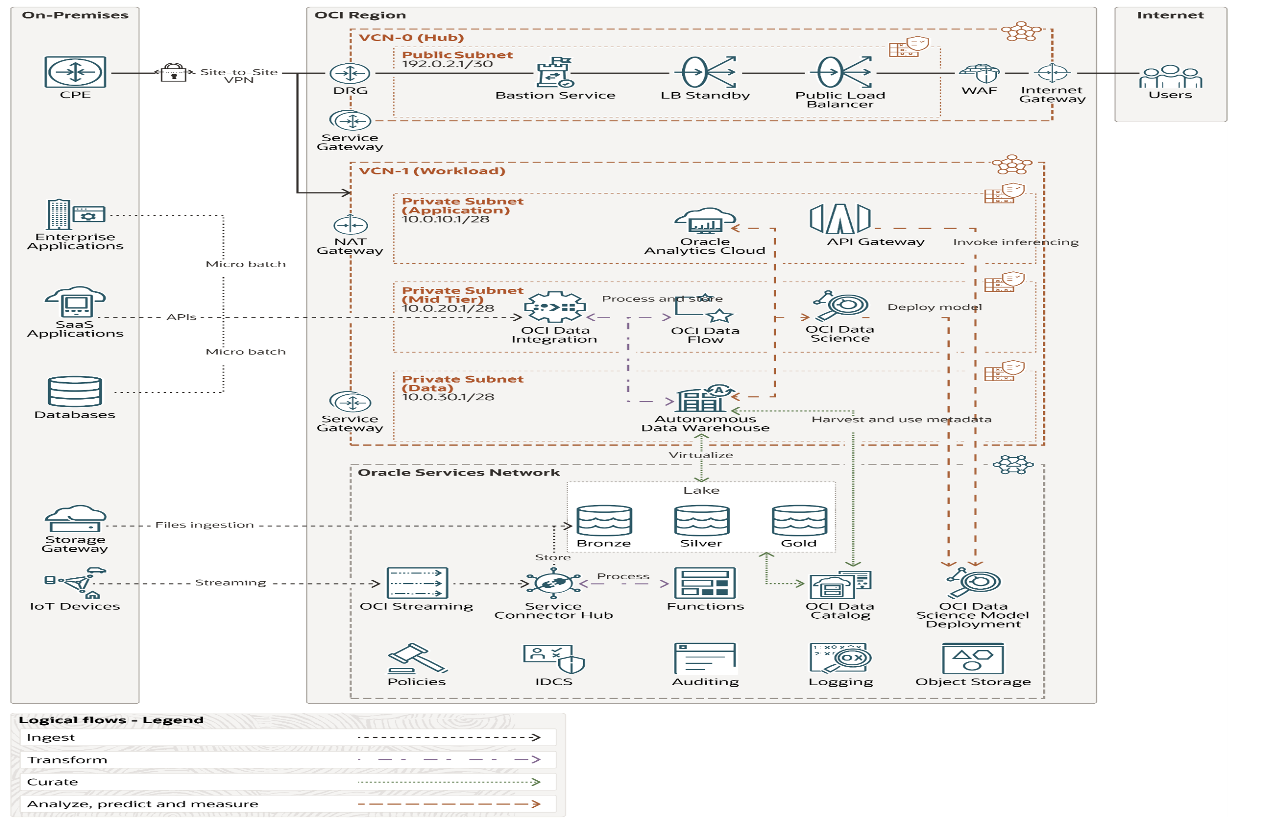The height and width of the screenshot is (824, 1288).
Task: Select the Policies gavel icon
Action: pyautogui.click(x=416, y=659)
